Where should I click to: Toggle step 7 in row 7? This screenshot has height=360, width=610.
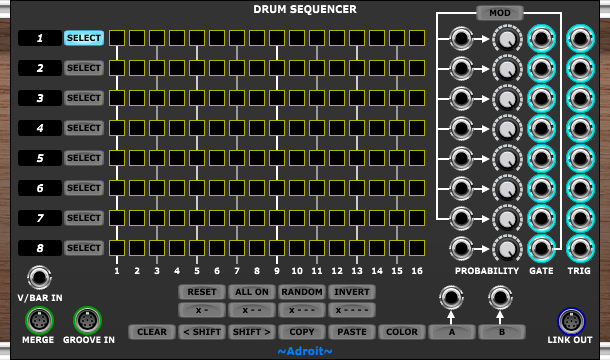tap(237, 218)
